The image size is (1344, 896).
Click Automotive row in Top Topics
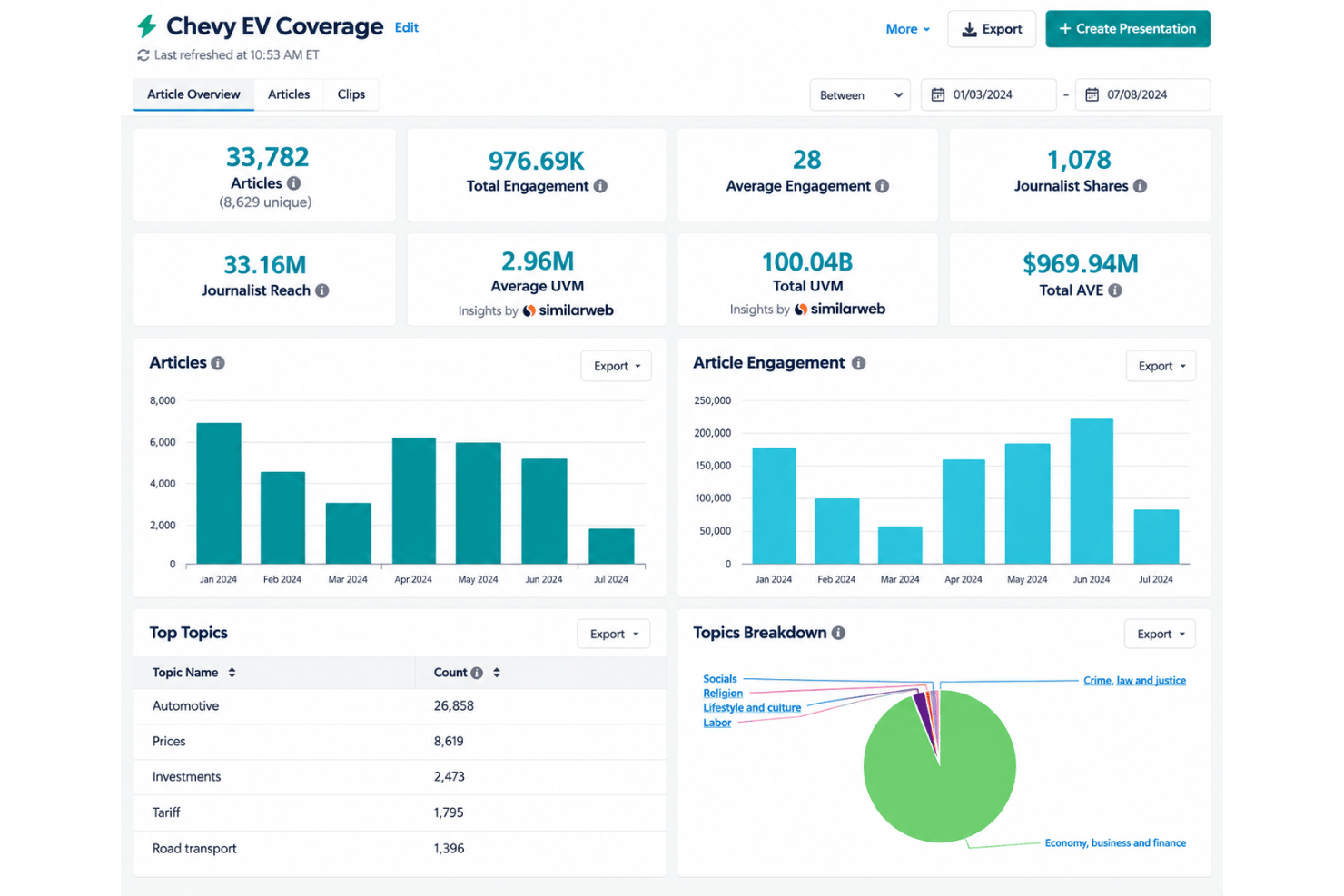400,706
